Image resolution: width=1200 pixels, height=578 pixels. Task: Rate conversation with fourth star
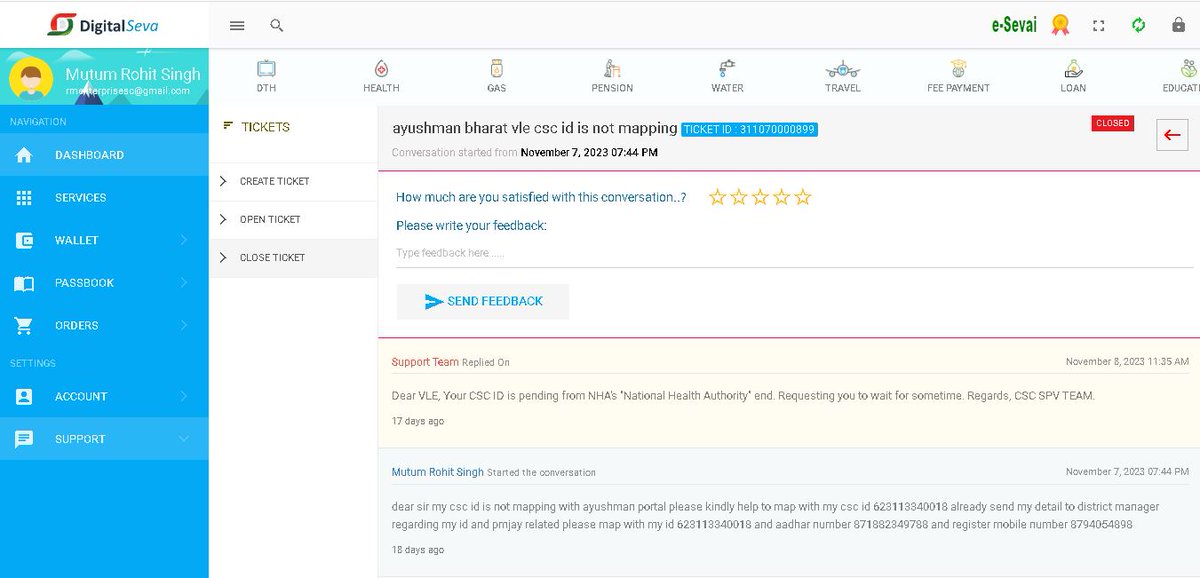pyautogui.click(x=781, y=197)
